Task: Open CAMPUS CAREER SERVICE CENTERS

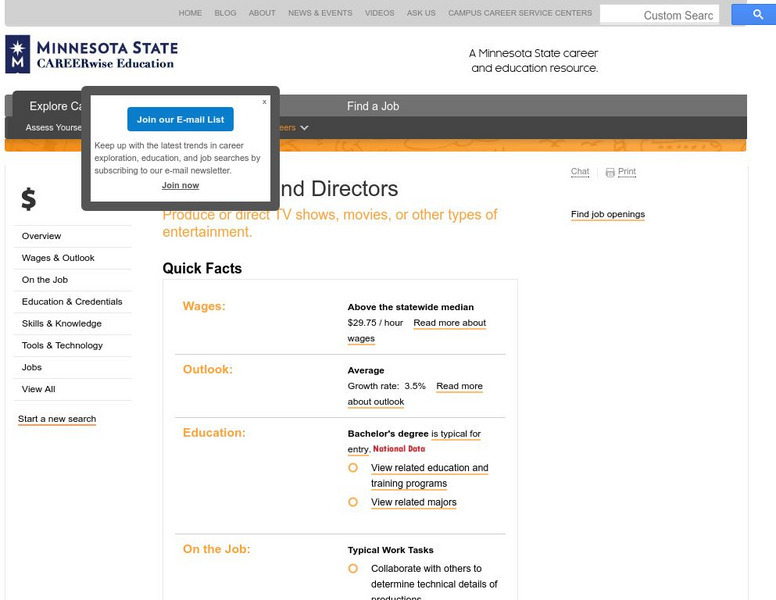Action: click(x=520, y=13)
